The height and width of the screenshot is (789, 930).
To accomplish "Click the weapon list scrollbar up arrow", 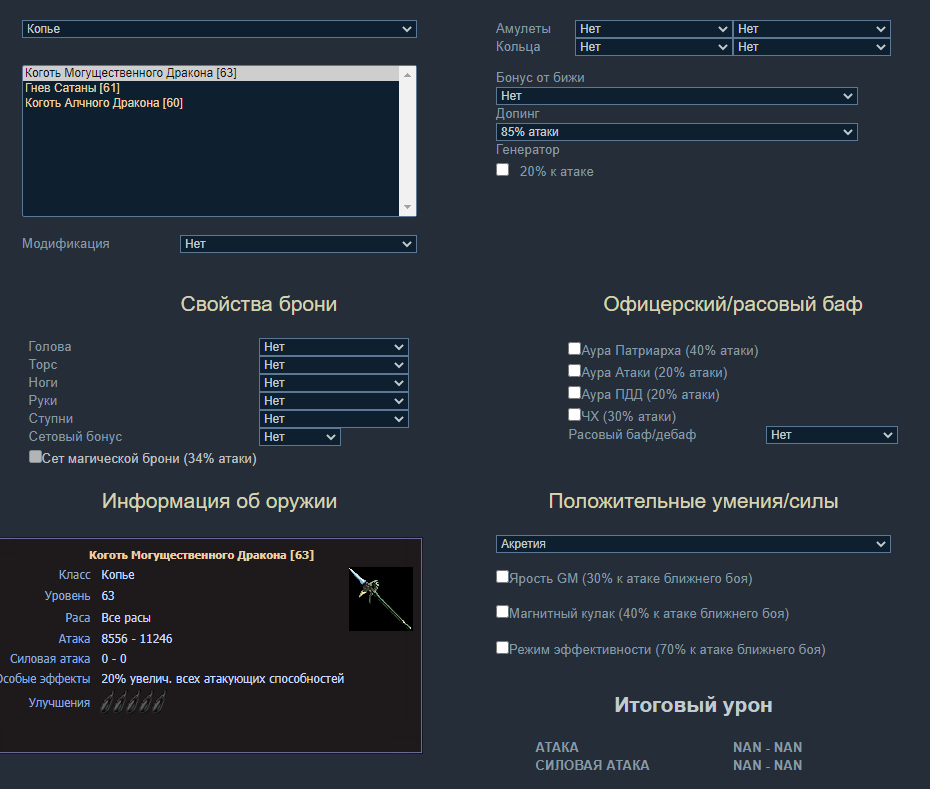I will coord(407,75).
